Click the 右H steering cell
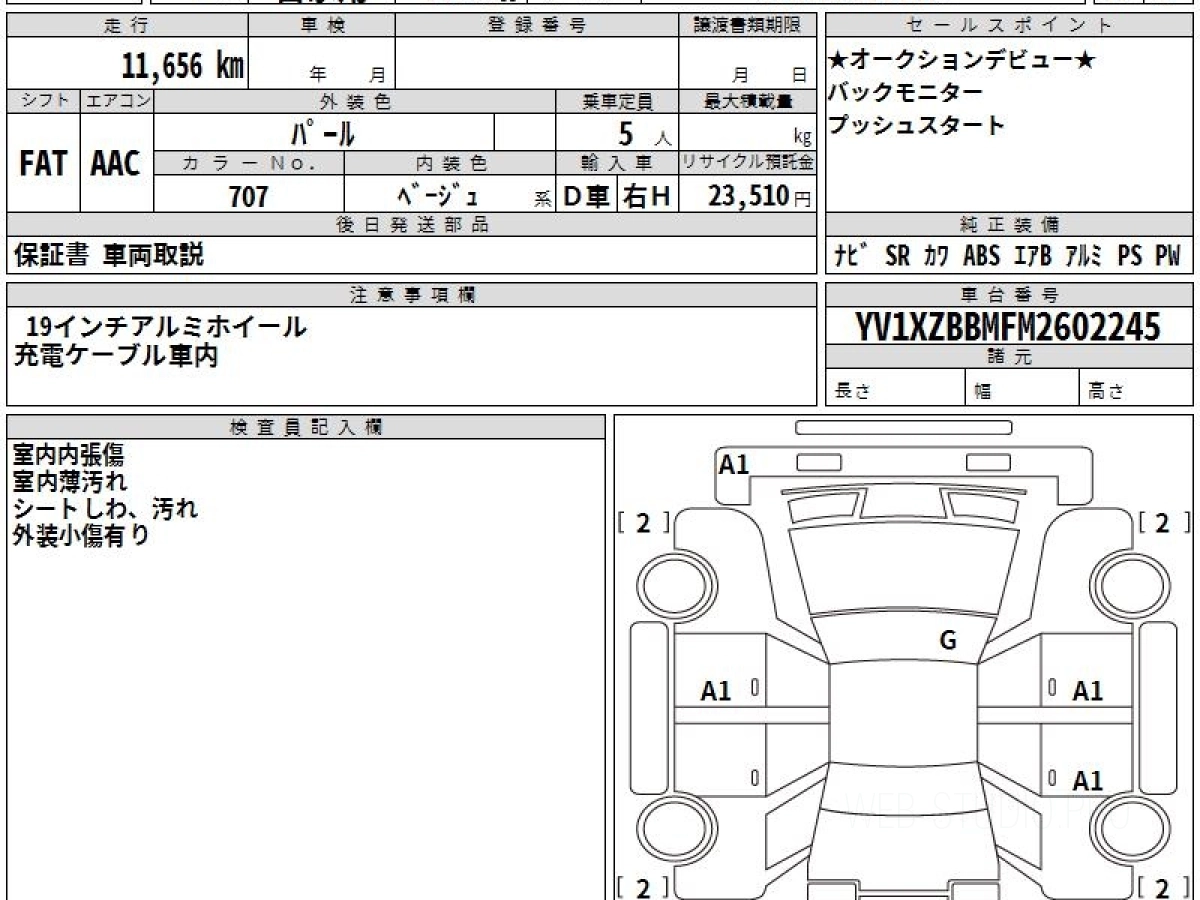 [x=648, y=196]
